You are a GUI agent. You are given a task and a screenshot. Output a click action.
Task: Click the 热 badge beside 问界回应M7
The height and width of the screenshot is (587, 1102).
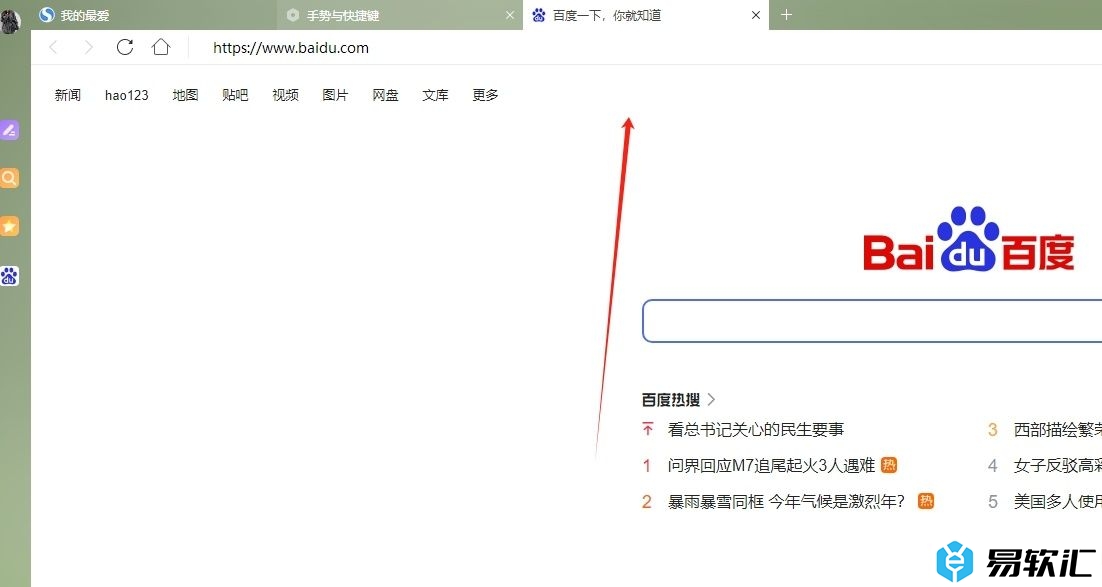pos(889,465)
